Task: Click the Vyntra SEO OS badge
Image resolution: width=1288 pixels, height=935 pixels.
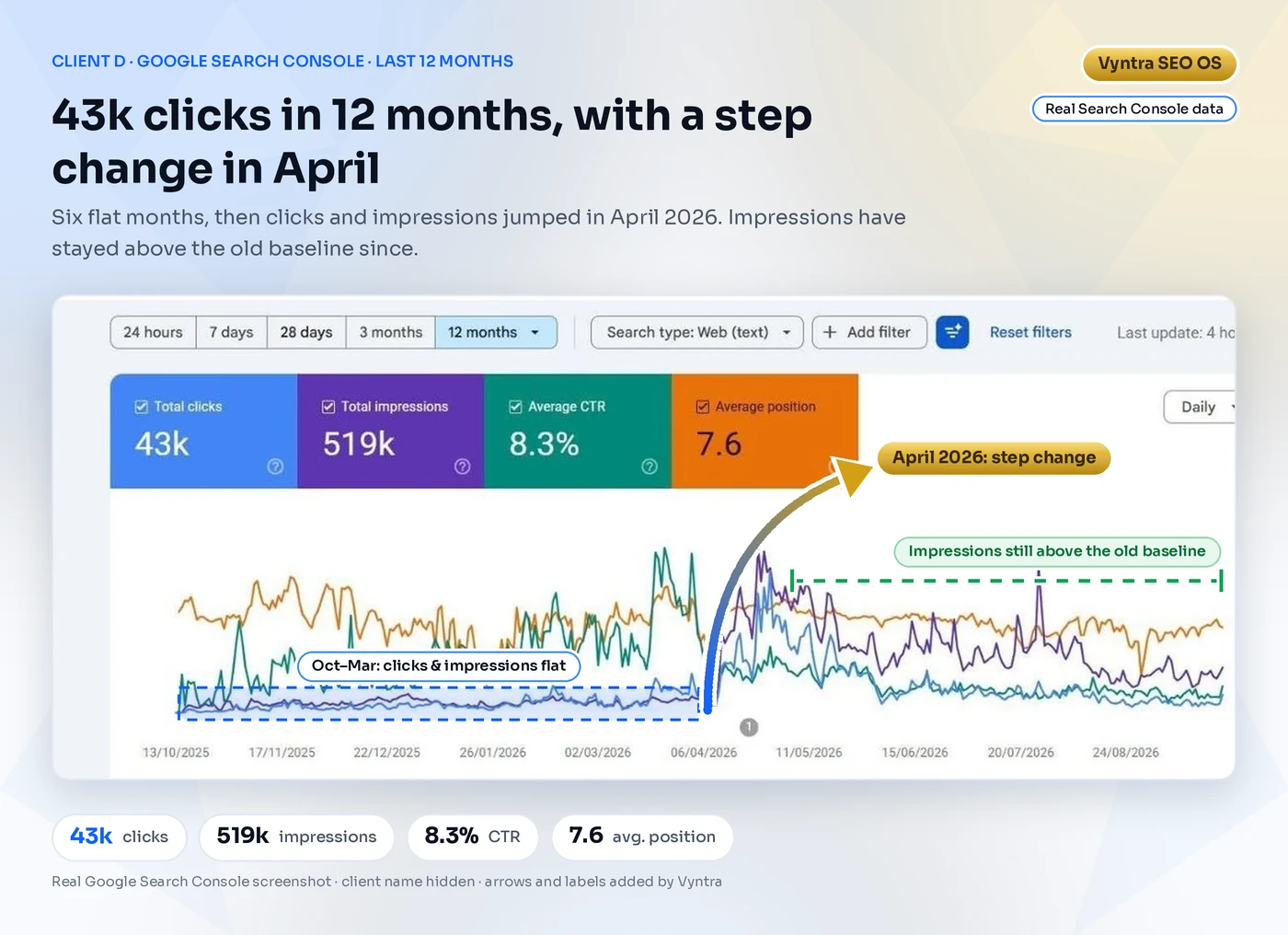Action: coord(1159,63)
